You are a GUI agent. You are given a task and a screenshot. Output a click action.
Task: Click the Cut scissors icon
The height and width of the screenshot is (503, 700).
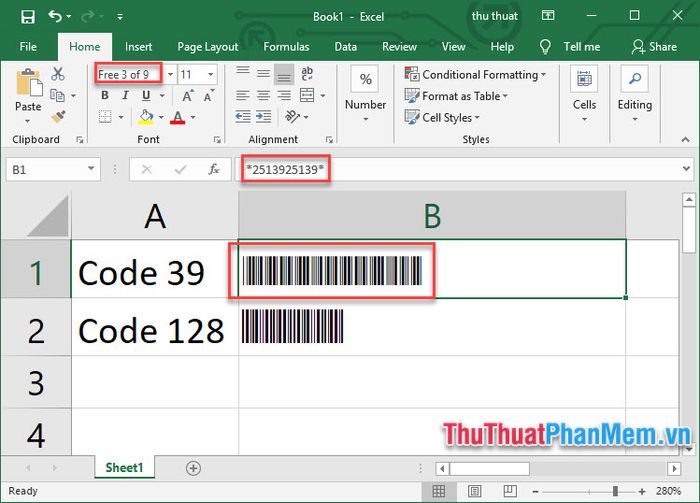pos(58,74)
